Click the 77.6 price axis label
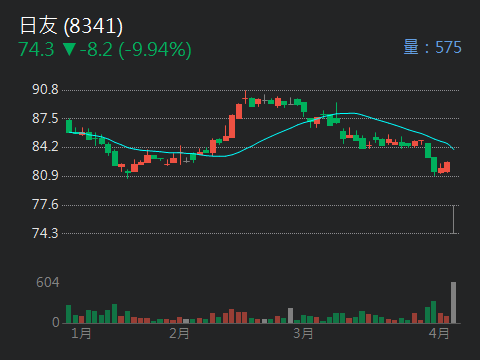 point(45,204)
